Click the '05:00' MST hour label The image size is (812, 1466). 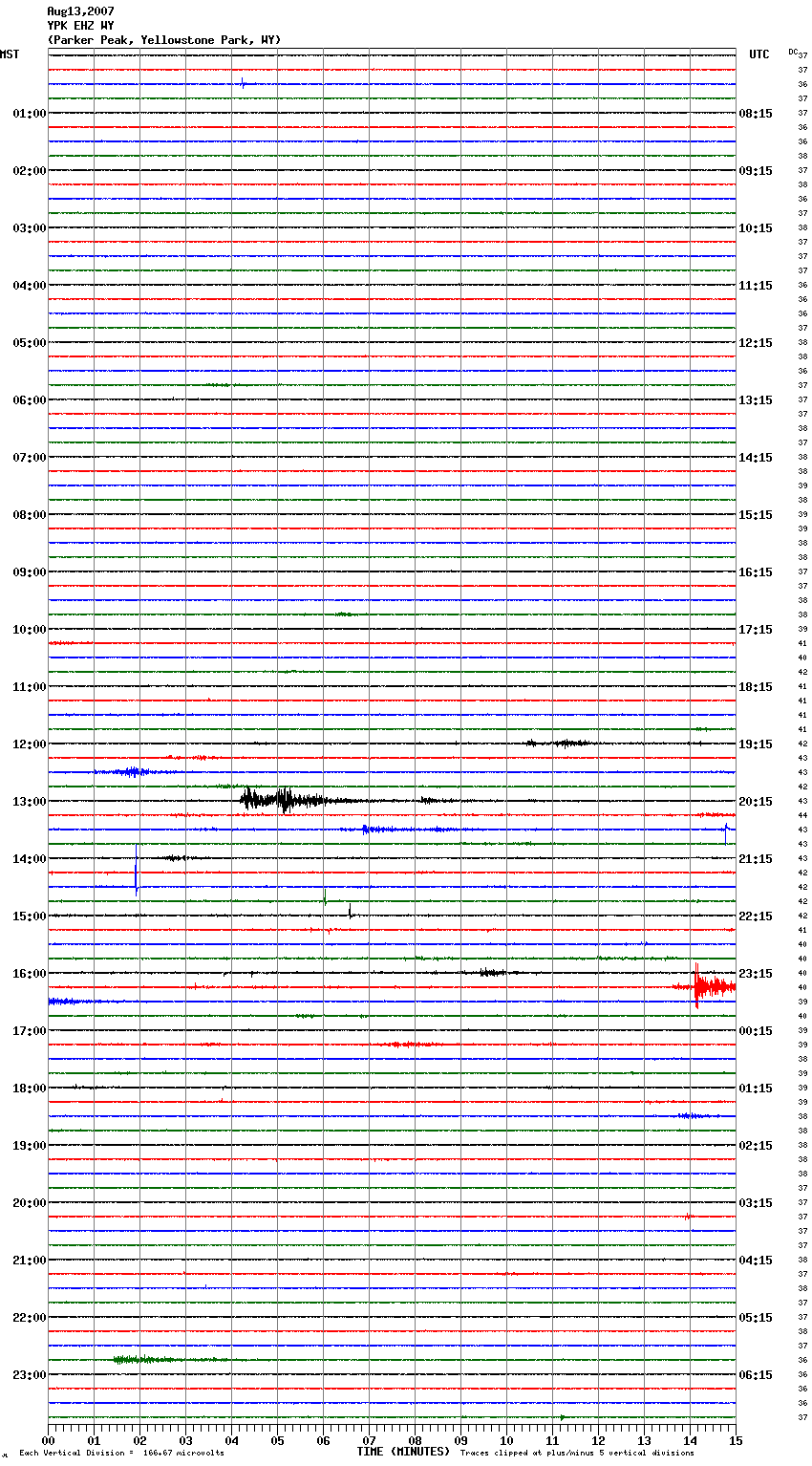point(30,343)
